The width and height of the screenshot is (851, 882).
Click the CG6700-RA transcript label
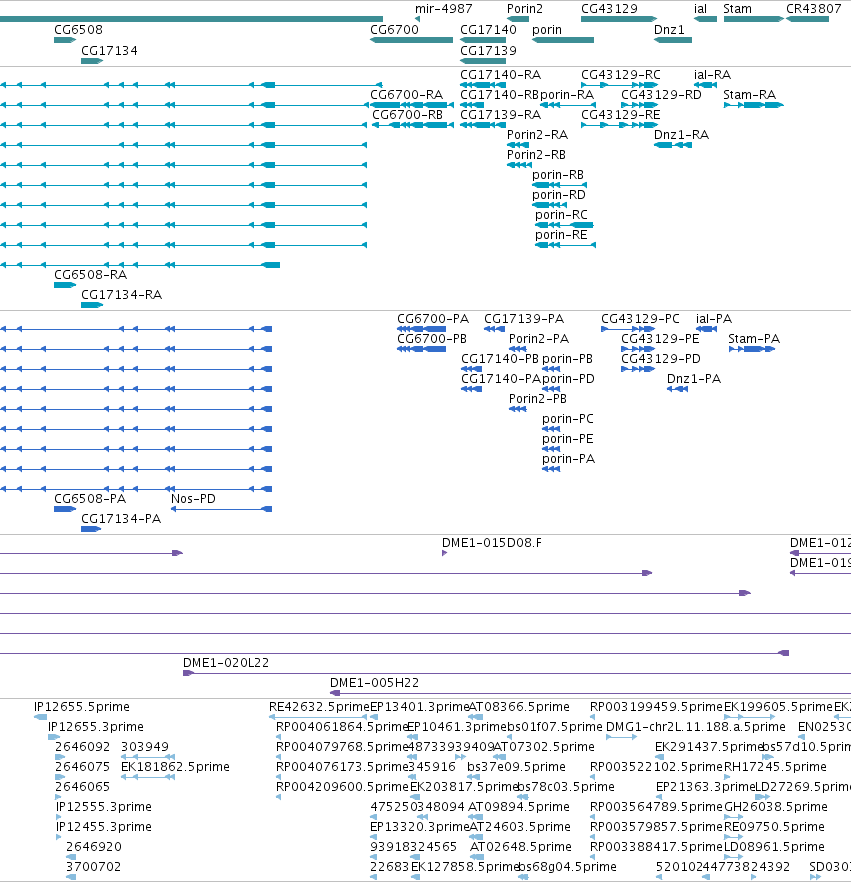coord(406,94)
